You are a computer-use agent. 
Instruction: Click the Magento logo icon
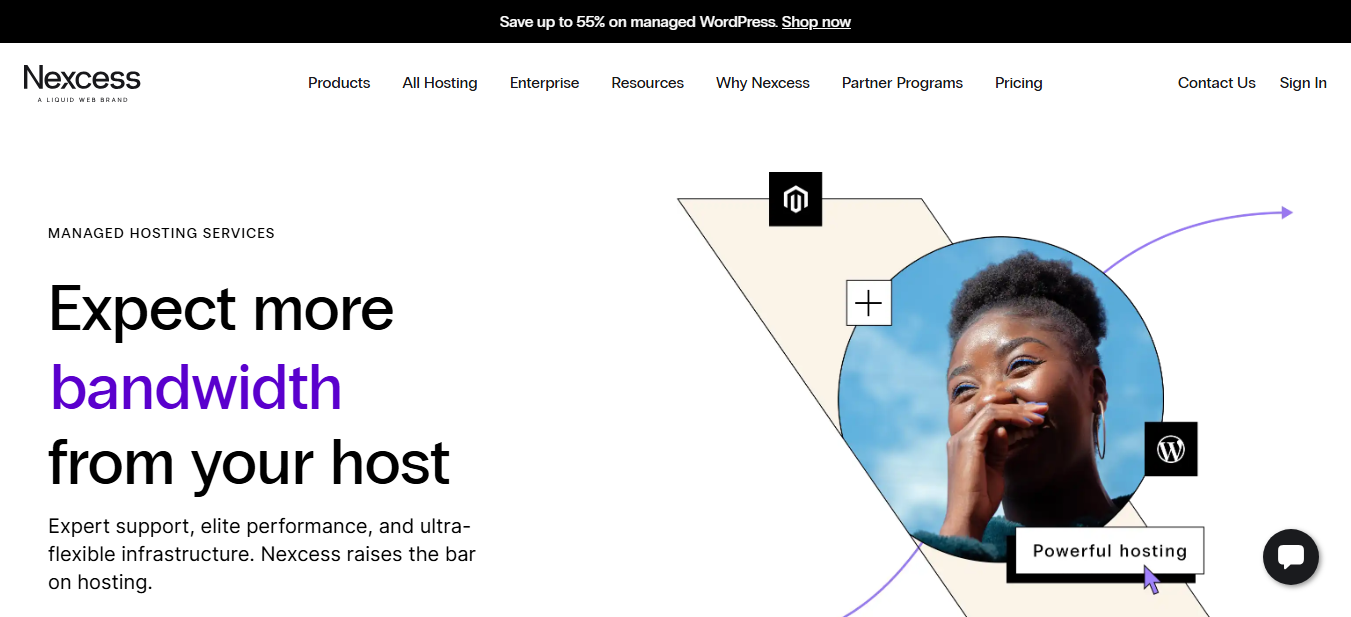coord(795,199)
